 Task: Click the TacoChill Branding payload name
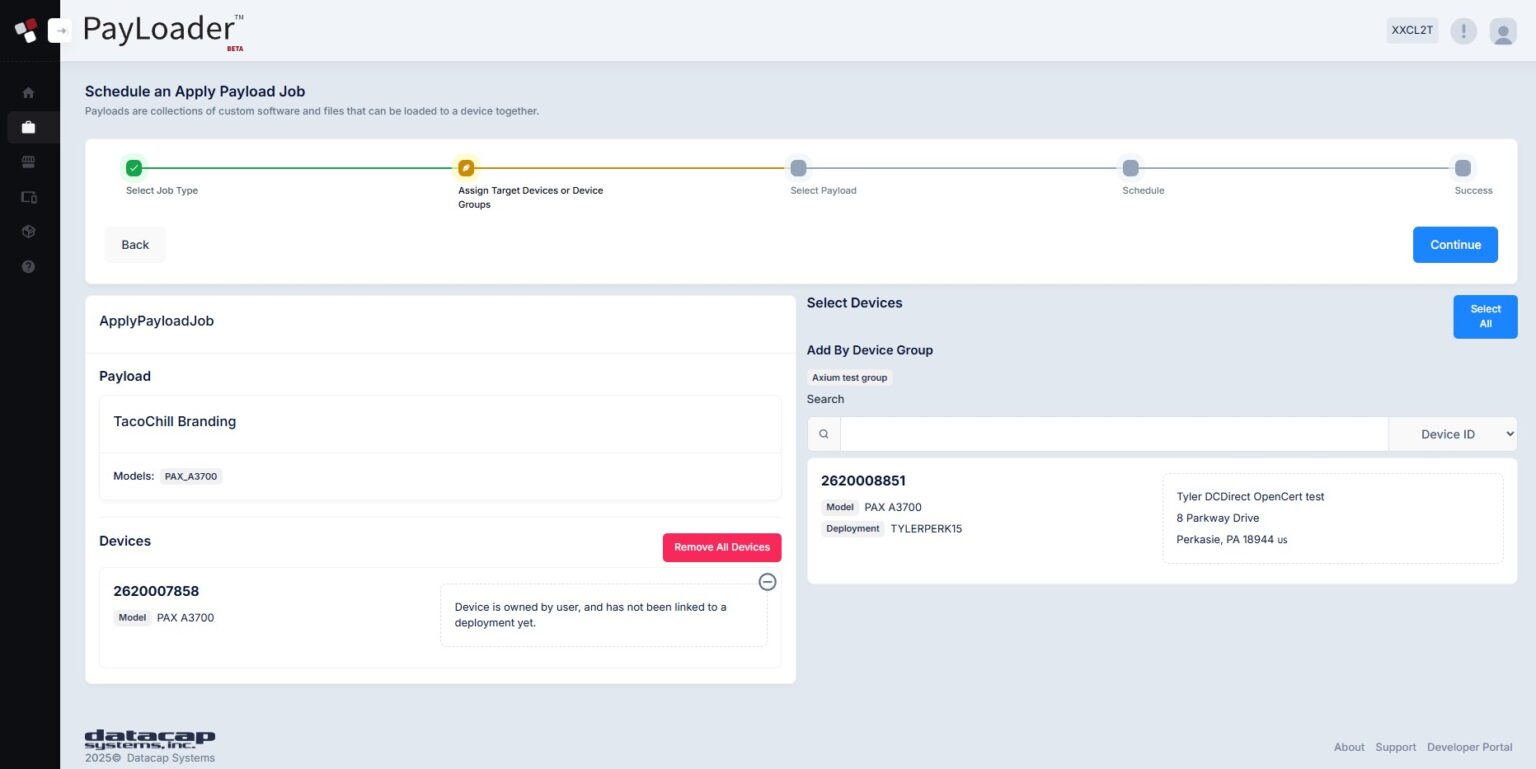point(175,421)
